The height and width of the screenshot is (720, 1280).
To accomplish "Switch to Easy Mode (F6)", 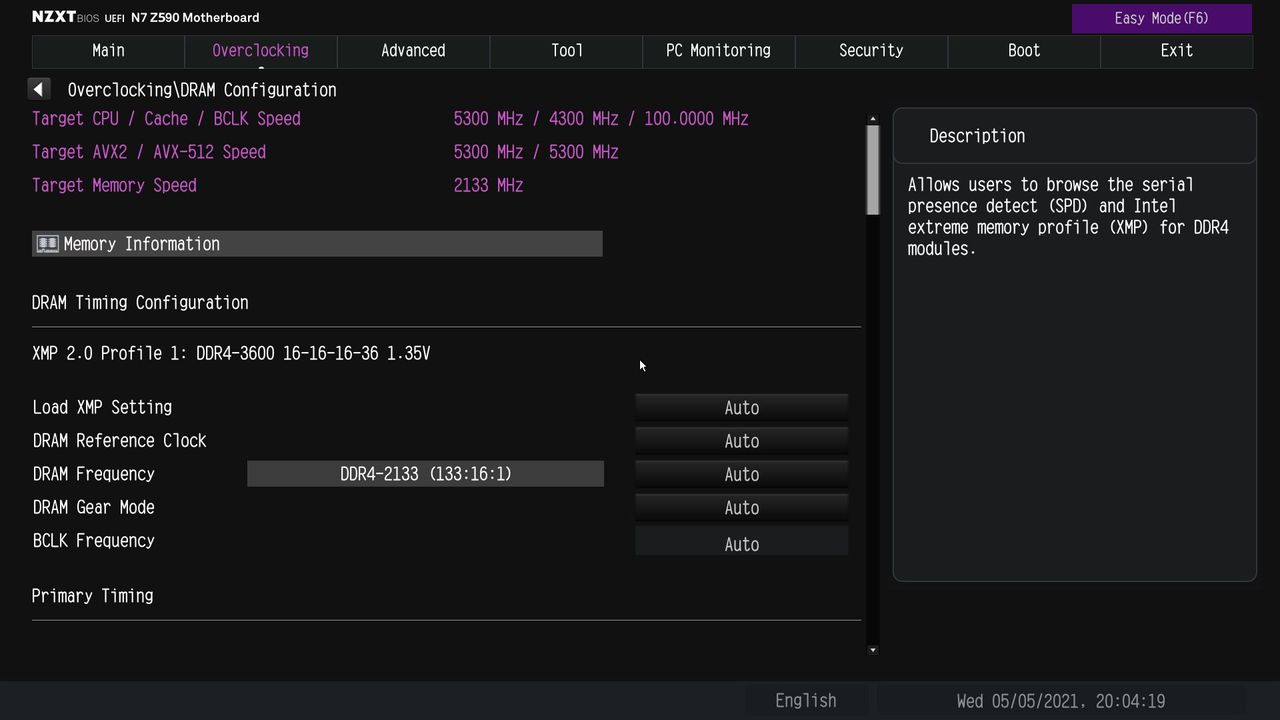I will [1162, 18].
